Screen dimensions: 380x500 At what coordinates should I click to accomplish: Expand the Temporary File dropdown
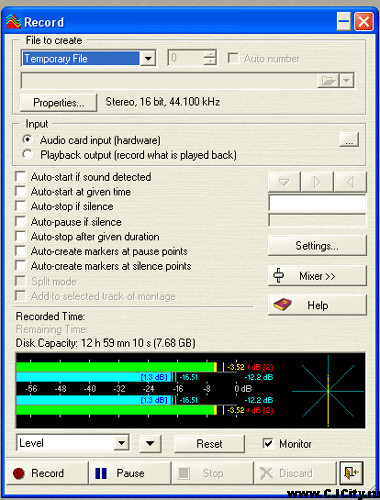click(148, 59)
